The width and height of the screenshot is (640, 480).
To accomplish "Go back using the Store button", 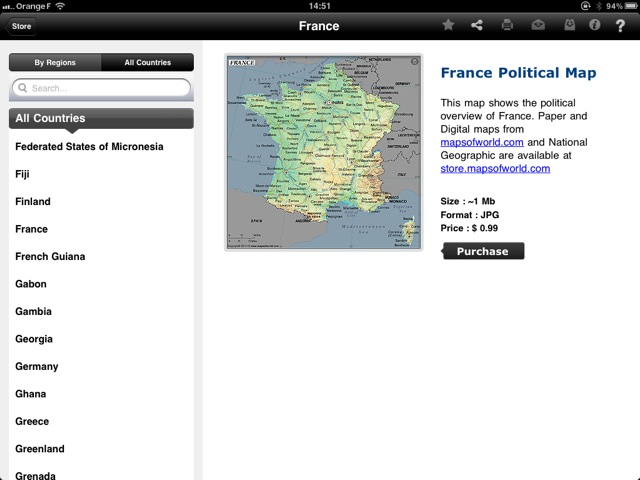I will (x=21, y=26).
